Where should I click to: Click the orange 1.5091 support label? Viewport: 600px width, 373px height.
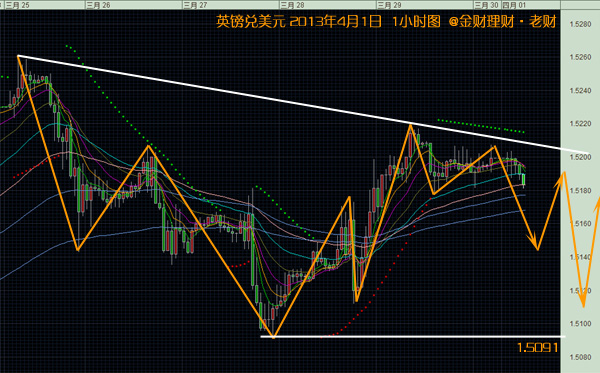[x=538, y=348]
